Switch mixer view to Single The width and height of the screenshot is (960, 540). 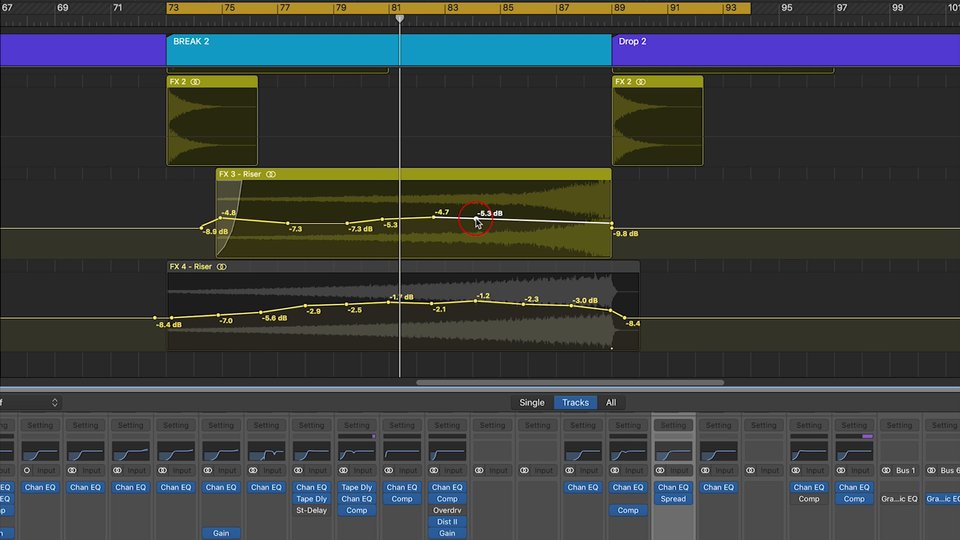click(531, 402)
